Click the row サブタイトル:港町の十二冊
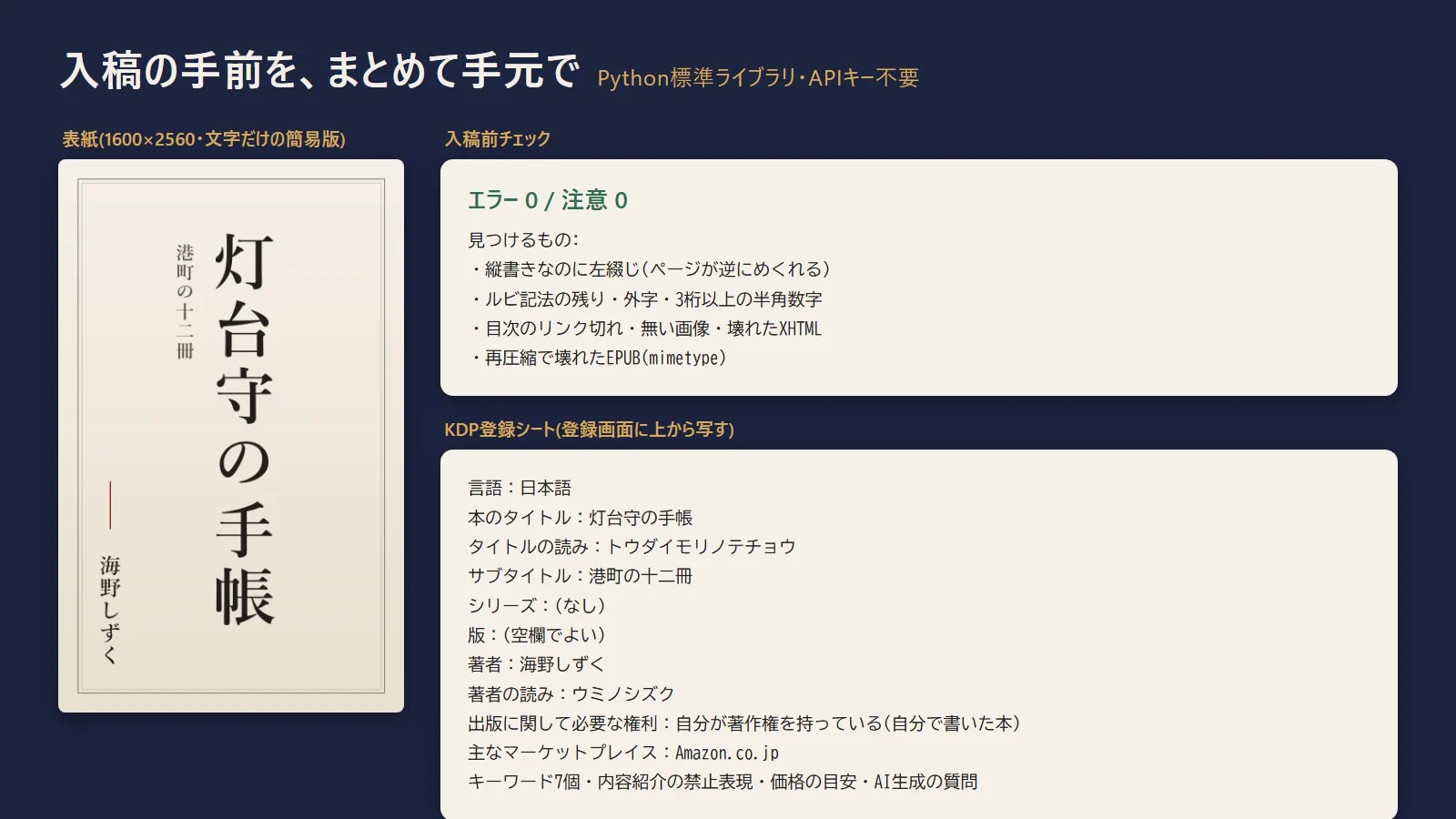1456x819 pixels. pos(581,576)
